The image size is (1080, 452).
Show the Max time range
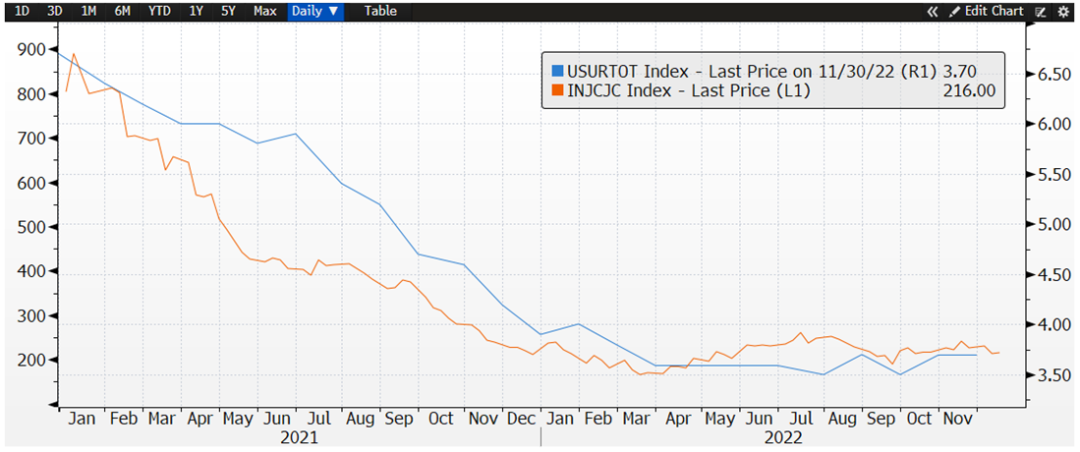pos(265,11)
